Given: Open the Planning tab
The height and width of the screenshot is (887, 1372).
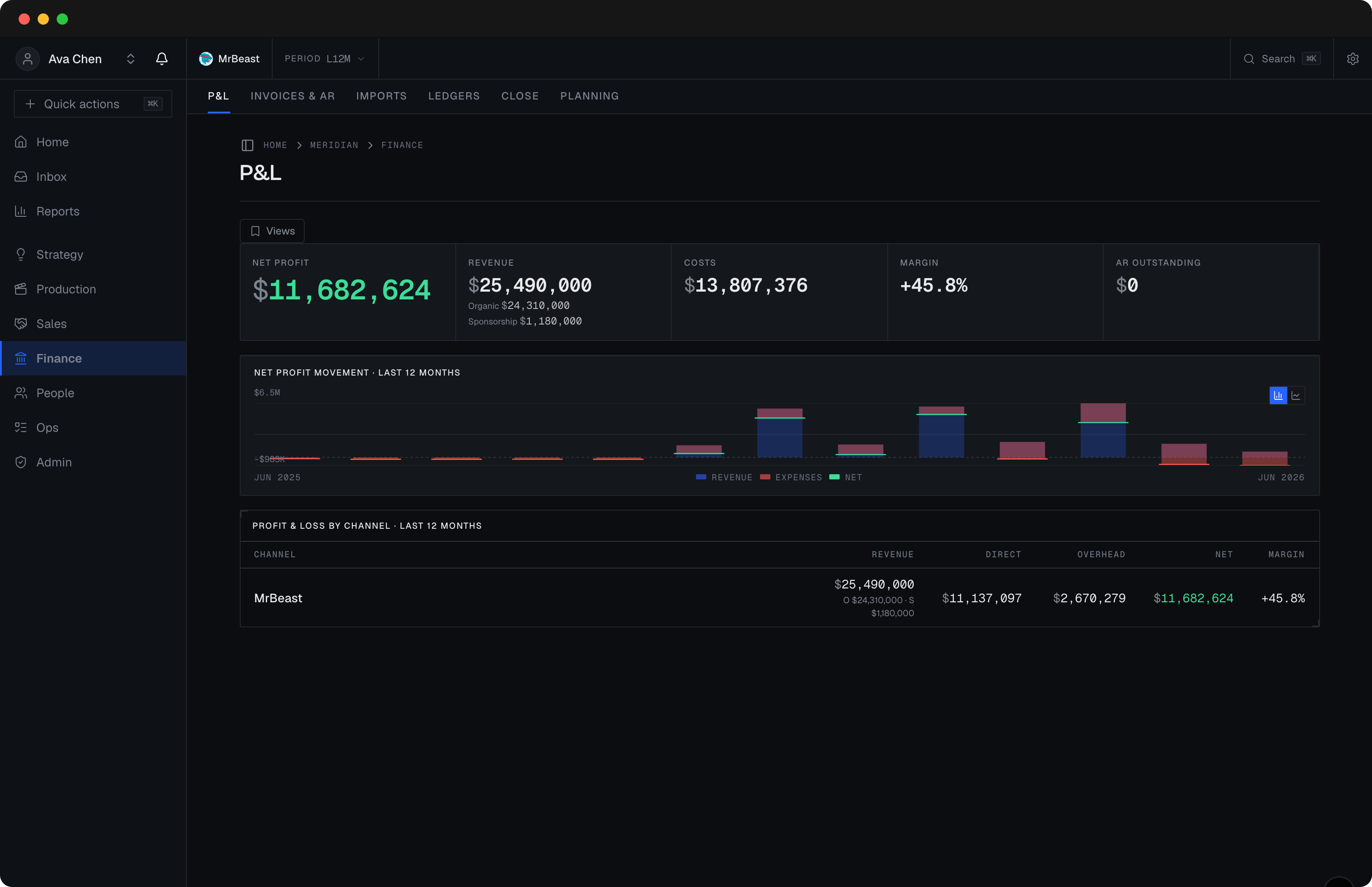Looking at the screenshot, I should tap(589, 96).
